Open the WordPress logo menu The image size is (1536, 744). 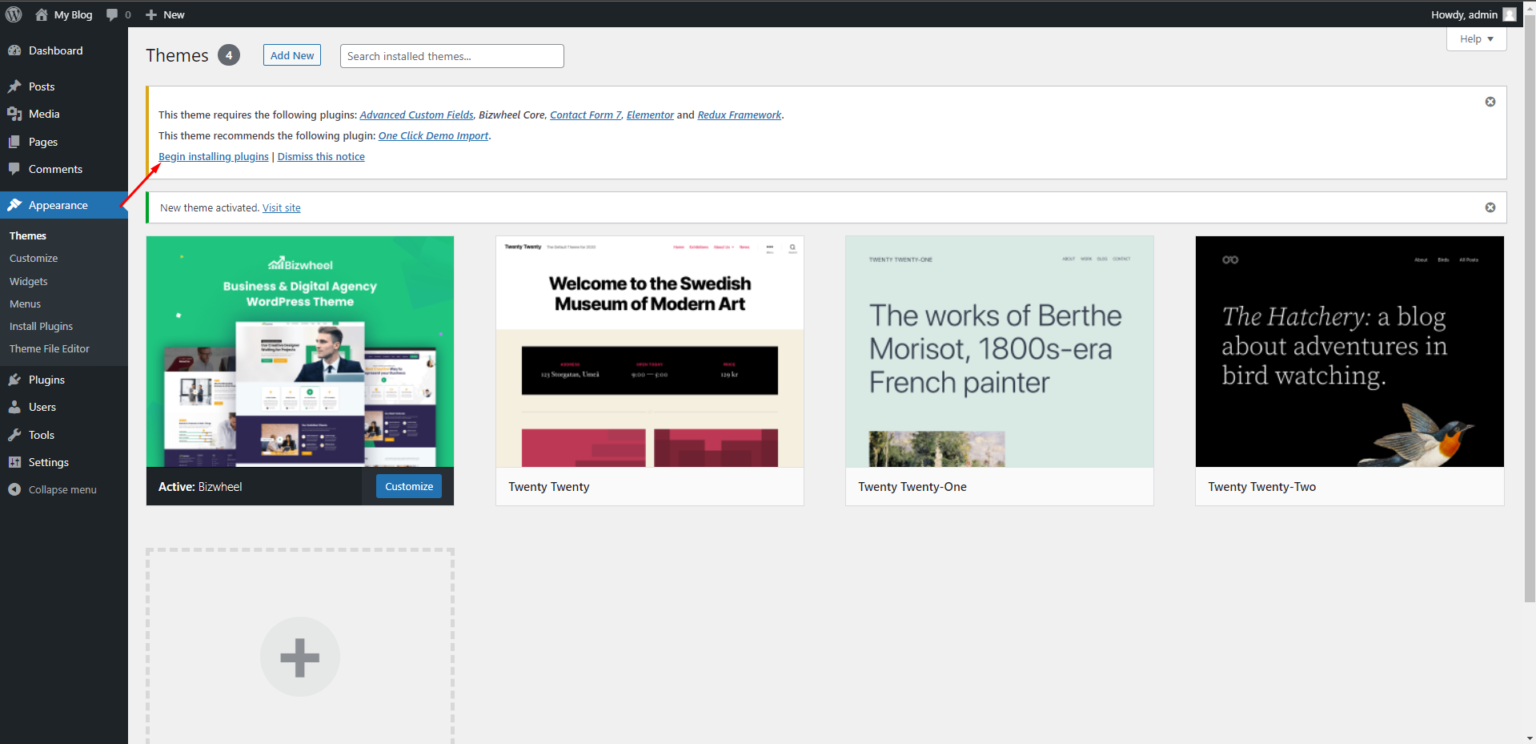[x=14, y=14]
